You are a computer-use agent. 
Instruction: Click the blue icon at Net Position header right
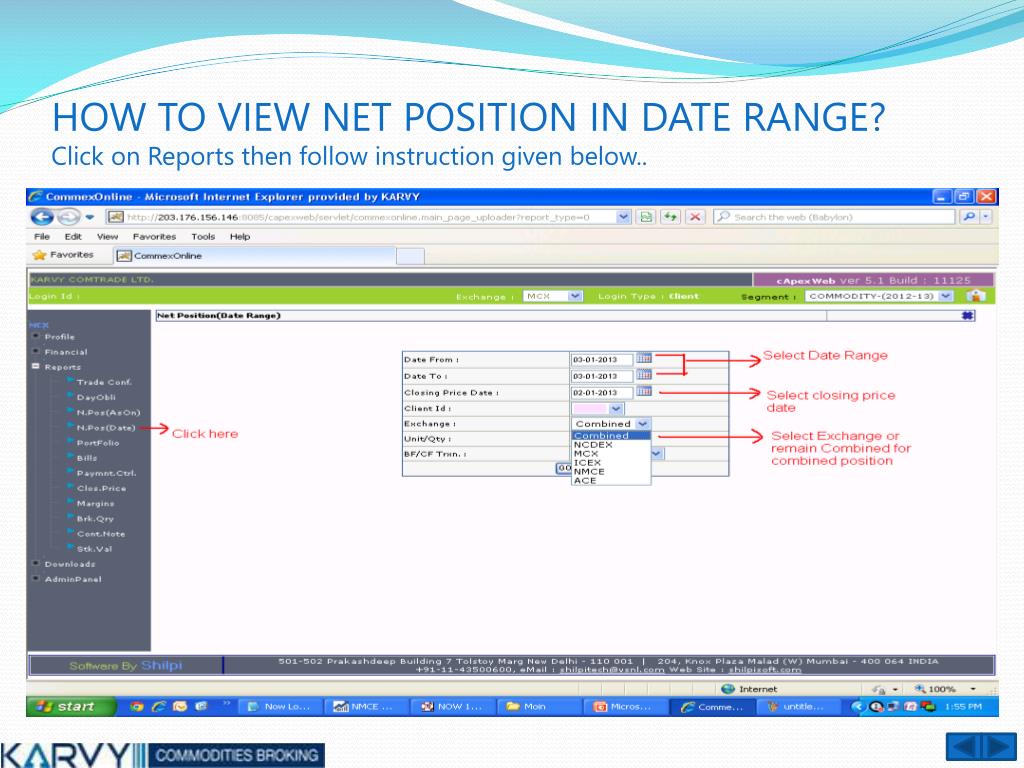[967, 315]
